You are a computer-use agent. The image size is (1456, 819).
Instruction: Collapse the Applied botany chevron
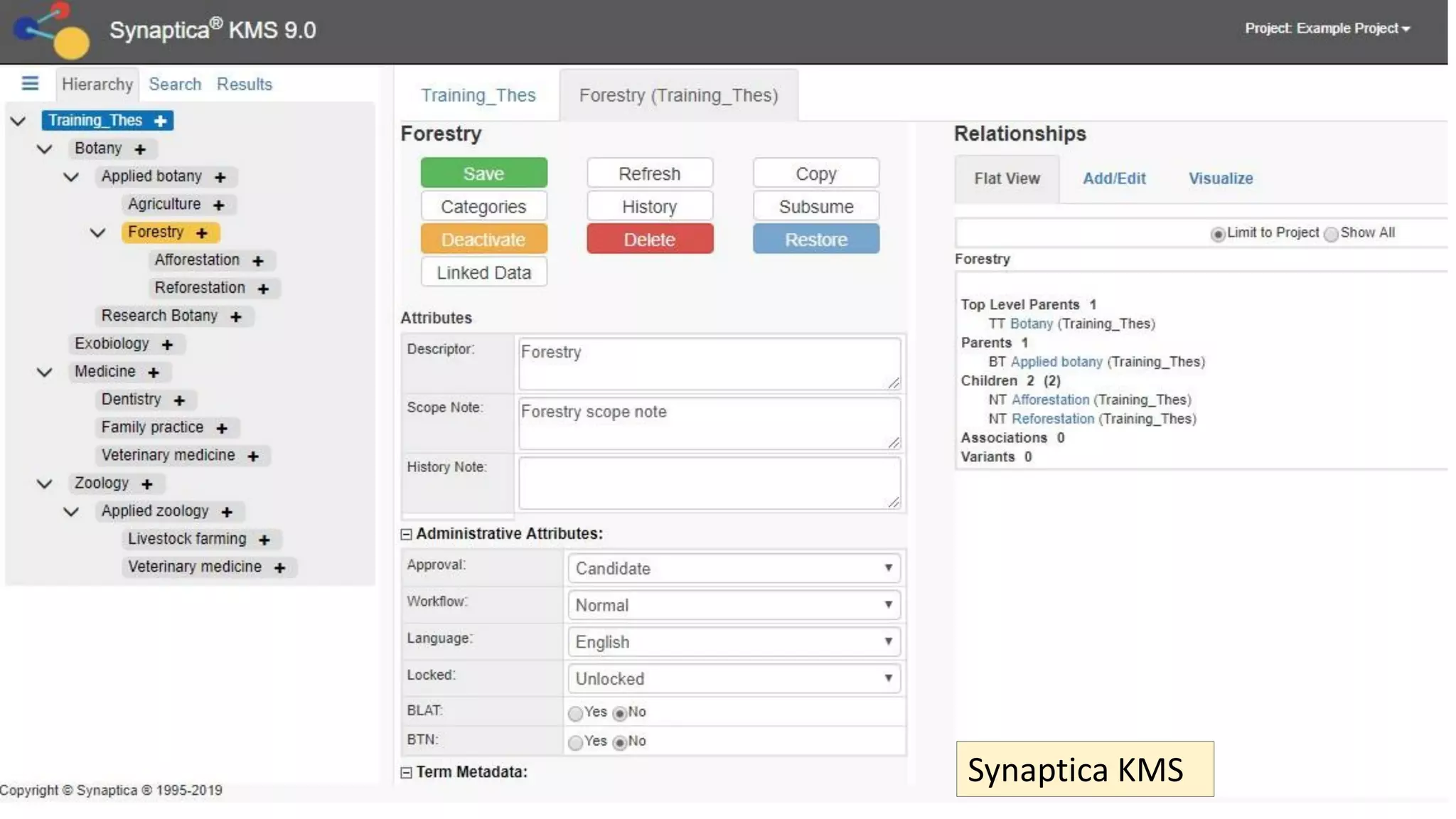click(71, 176)
